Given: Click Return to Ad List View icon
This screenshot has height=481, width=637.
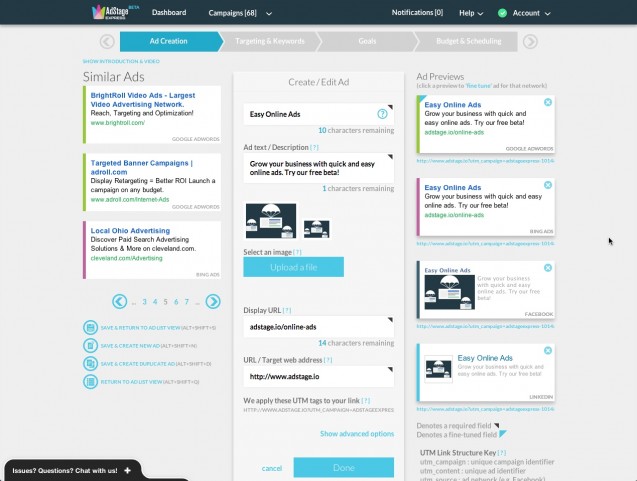Looking at the screenshot, I should [90, 381].
